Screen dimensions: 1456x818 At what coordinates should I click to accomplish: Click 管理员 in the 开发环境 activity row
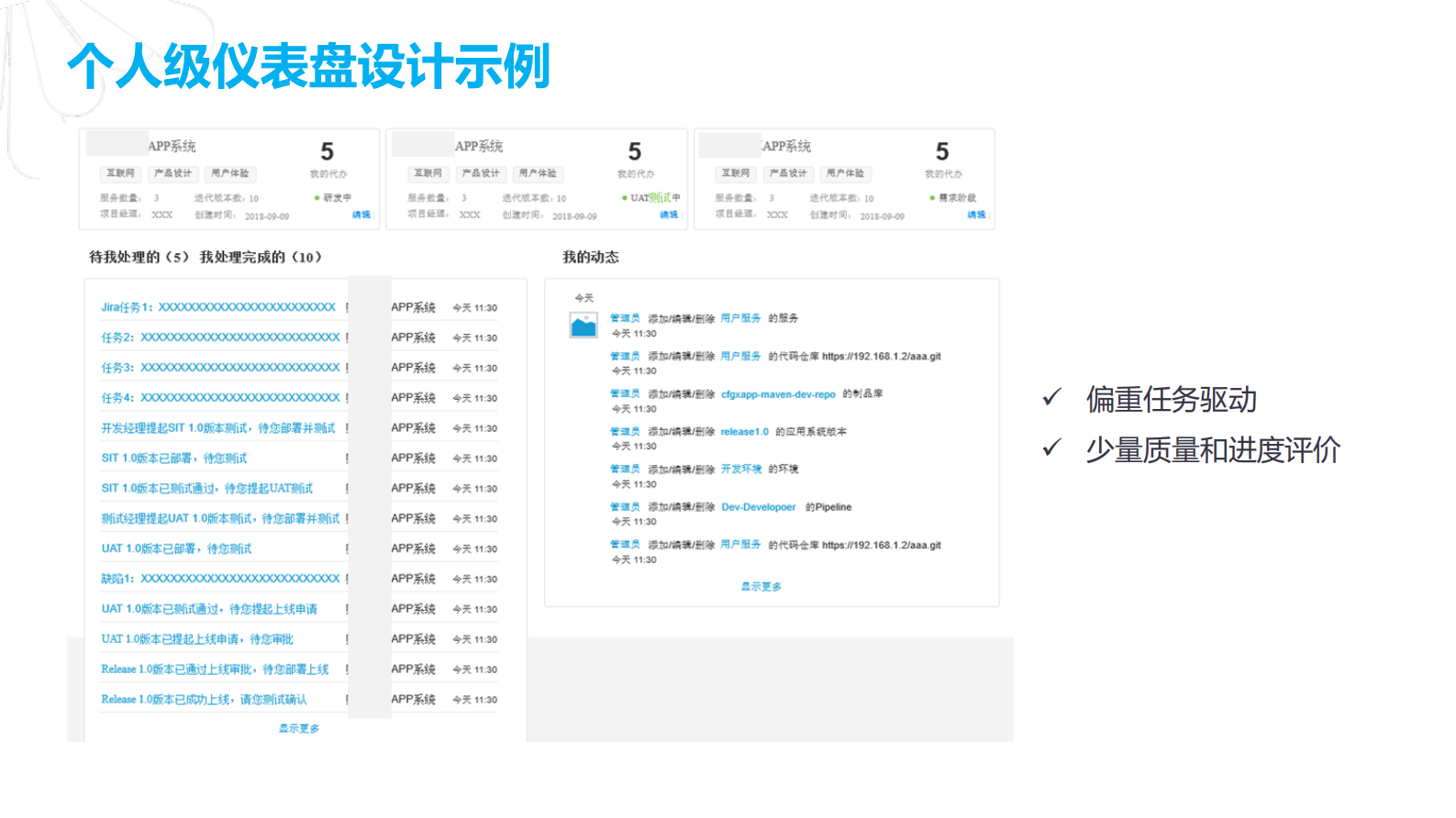[625, 470]
